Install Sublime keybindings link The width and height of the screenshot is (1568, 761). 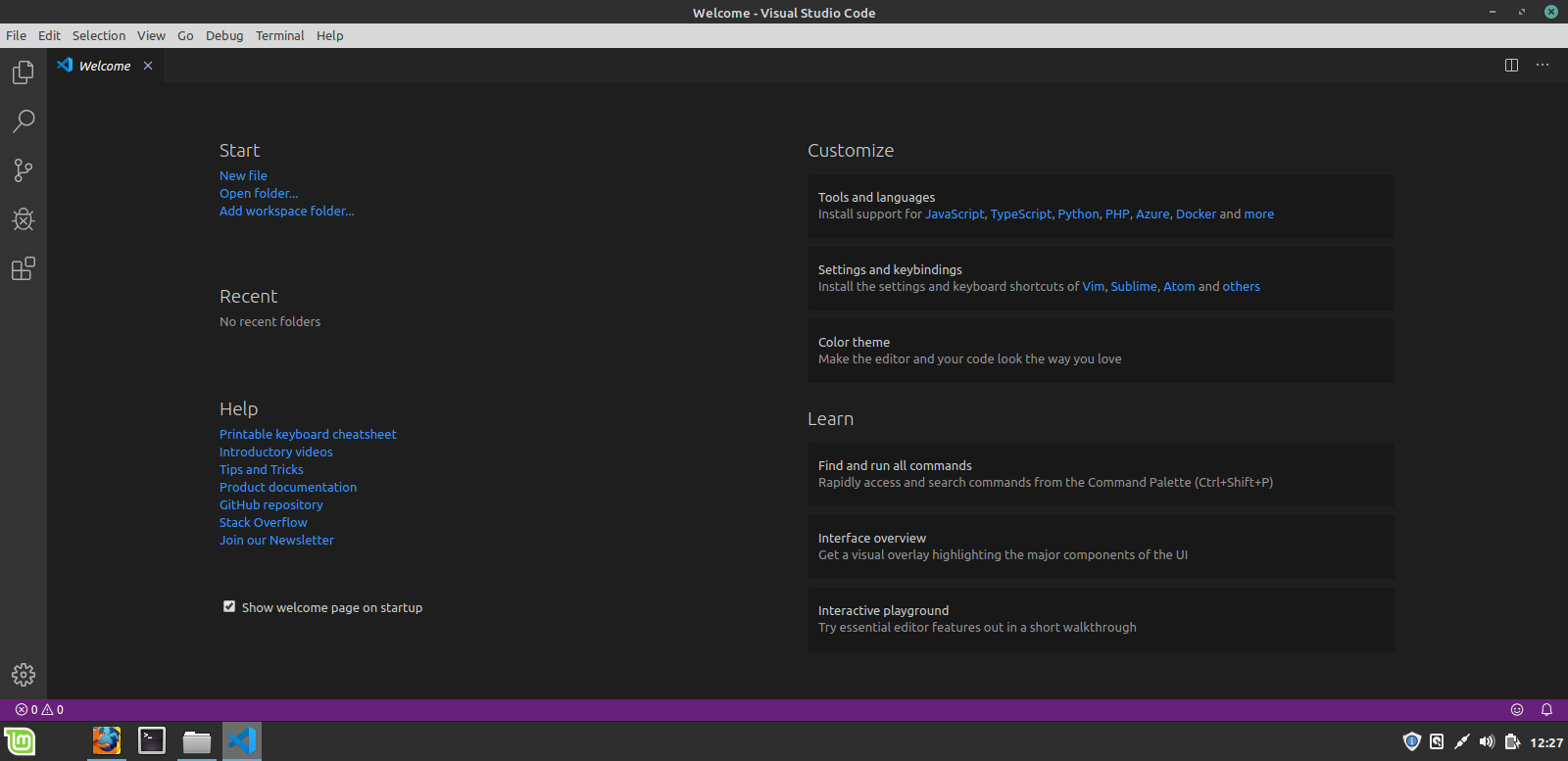click(1134, 287)
